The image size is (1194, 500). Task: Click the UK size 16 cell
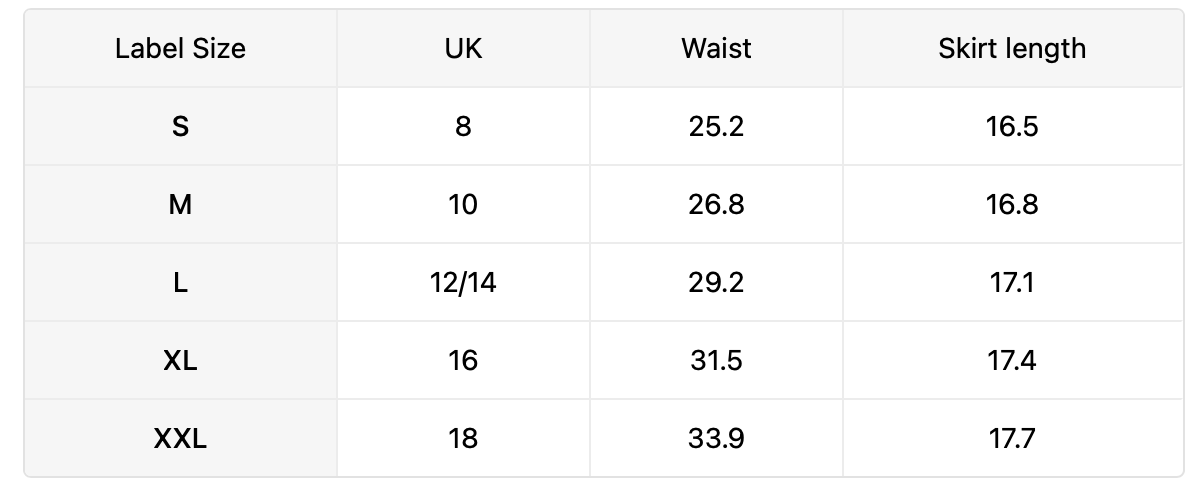coord(463,360)
